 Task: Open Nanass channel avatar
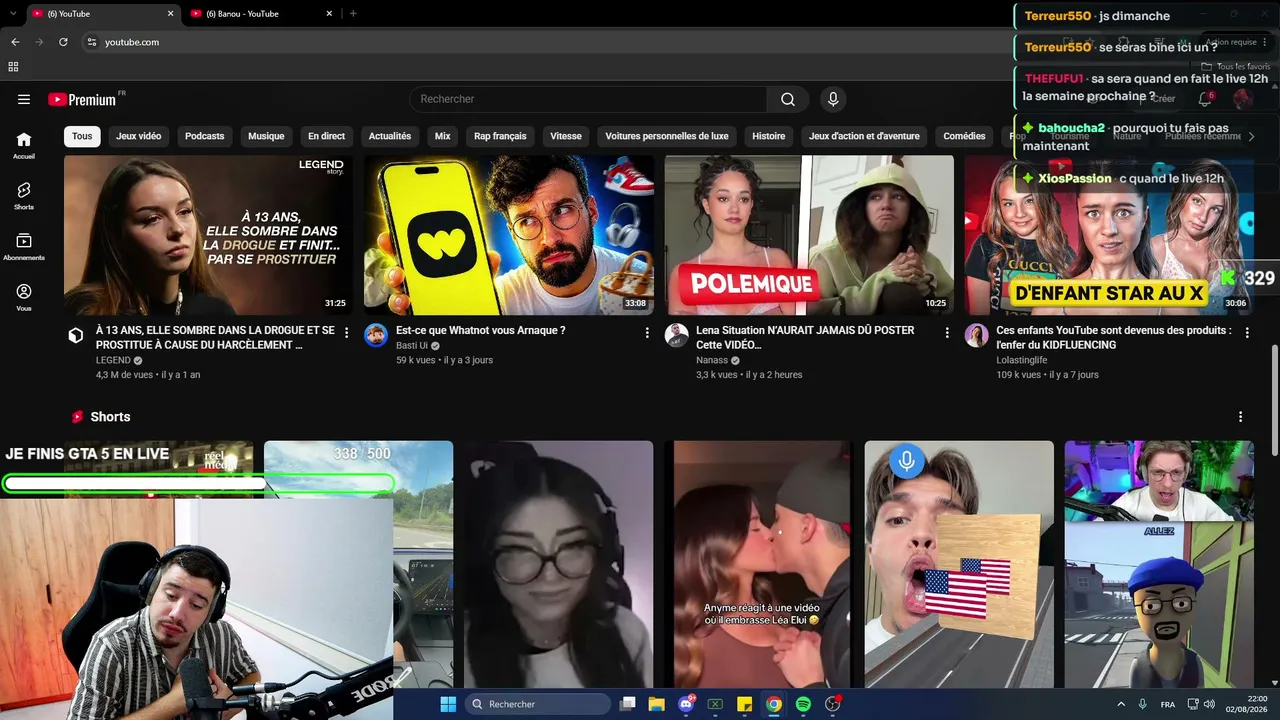pos(677,336)
